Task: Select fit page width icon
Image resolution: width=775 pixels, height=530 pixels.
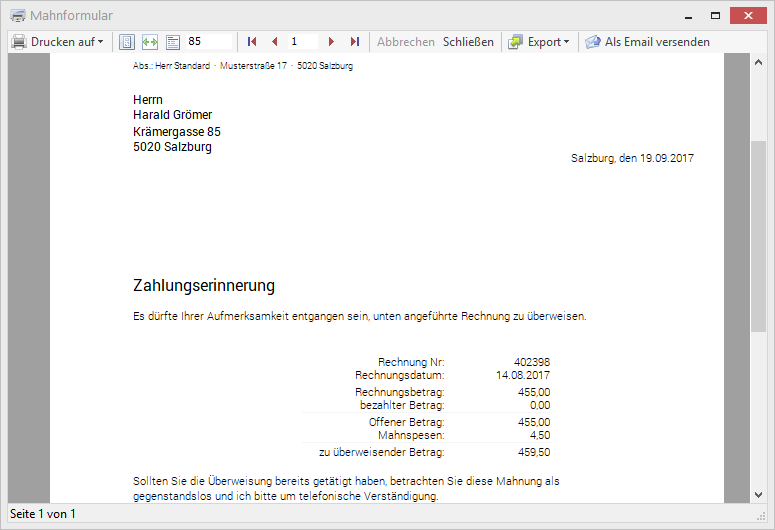Action: [150, 42]
